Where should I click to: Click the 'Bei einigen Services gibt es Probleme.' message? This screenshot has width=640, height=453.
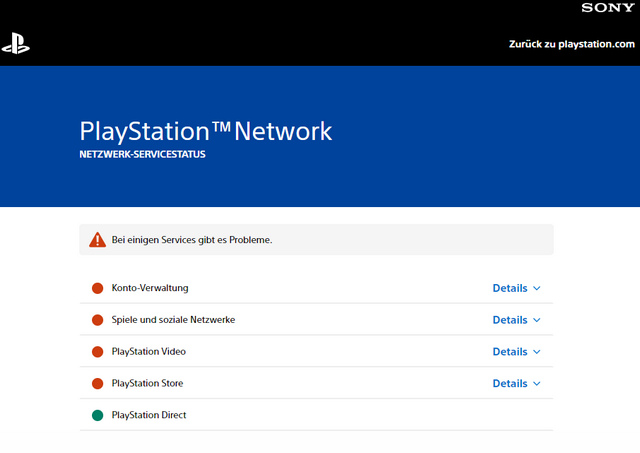(192, 240)
